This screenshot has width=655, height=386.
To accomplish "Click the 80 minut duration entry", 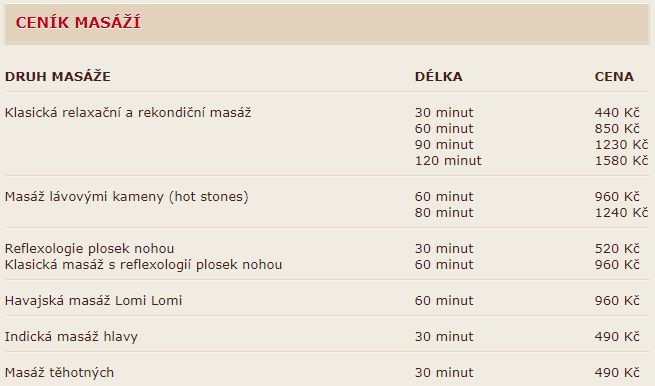I will [444, 213].
